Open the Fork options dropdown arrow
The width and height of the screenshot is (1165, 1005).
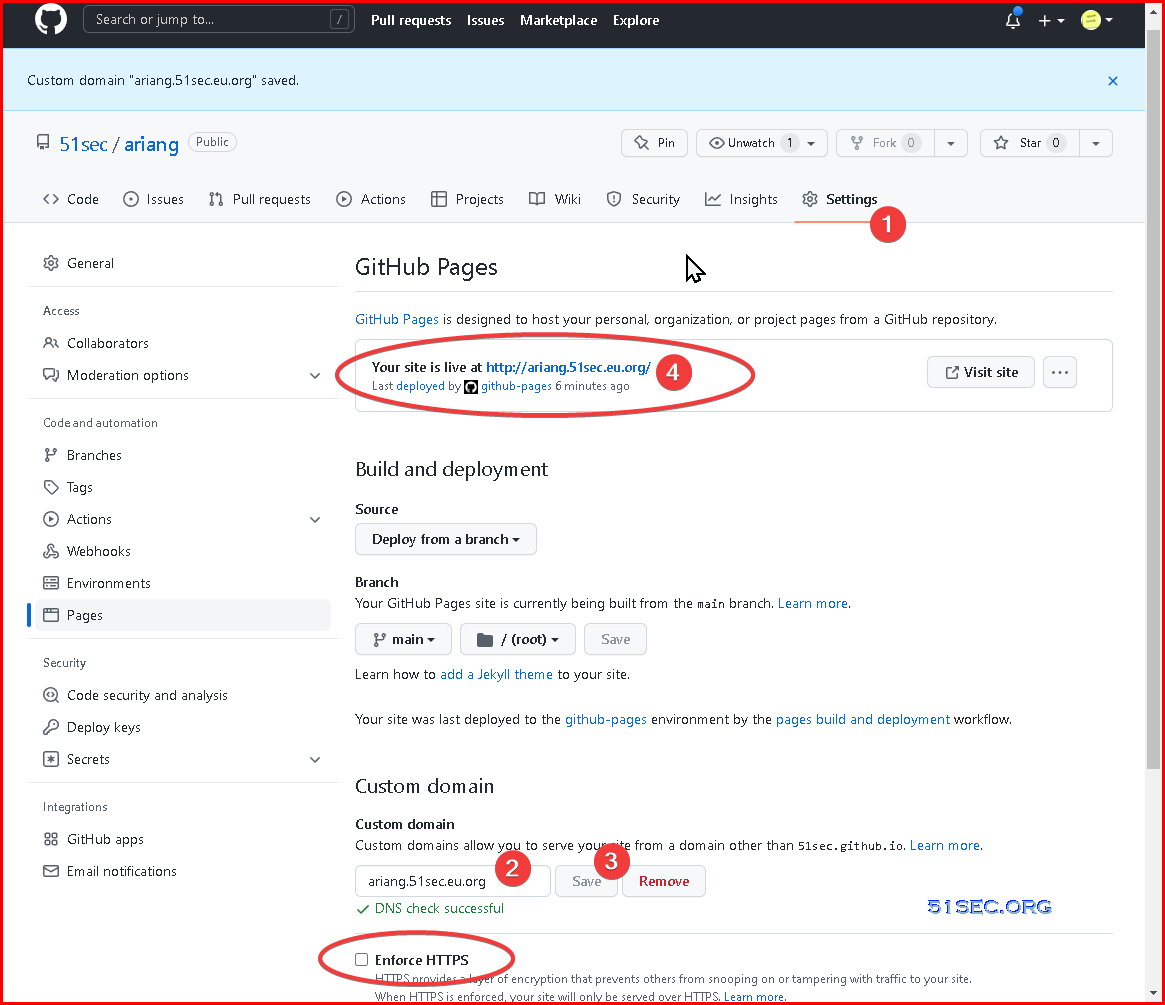pyautogui.click(x=950, y=143)
